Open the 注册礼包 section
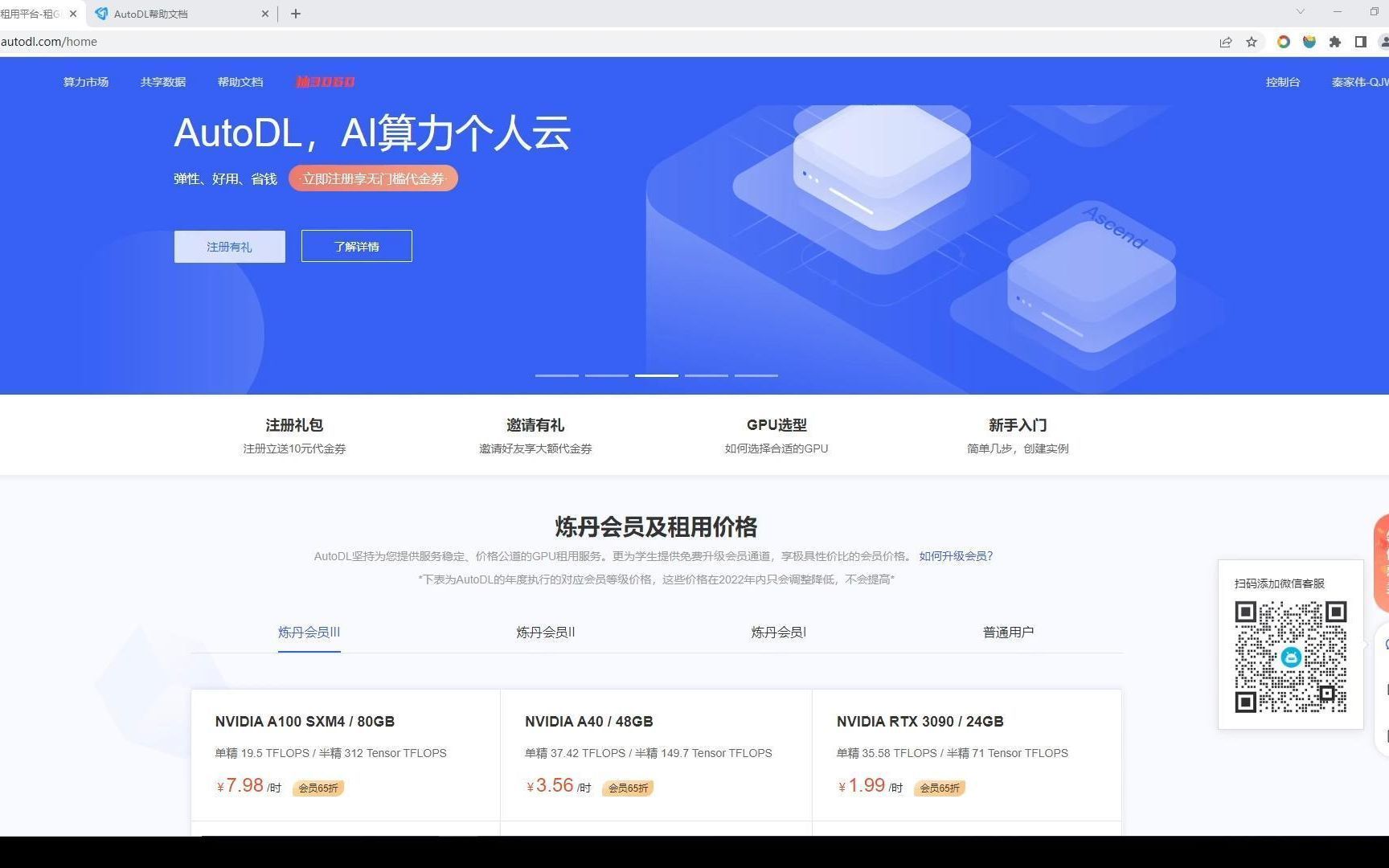This screenshot has width=1389, height=868. 294,435
